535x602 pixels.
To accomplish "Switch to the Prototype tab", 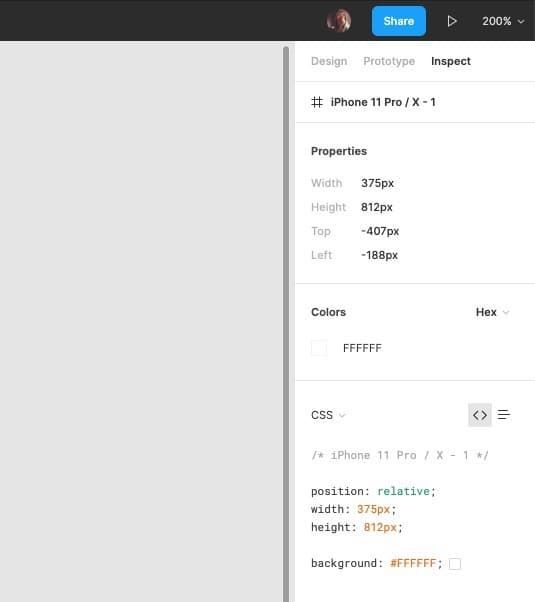I will click(x=389, y=61).
